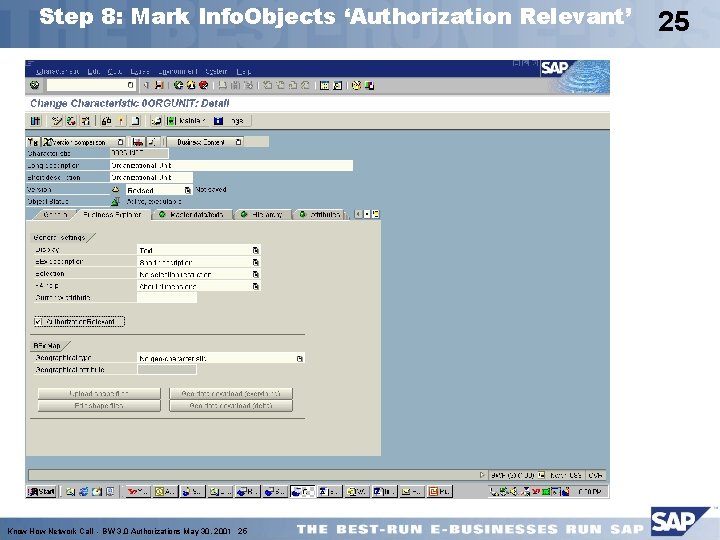The height and width of the screenshot is (540, 720).
Task: Click the Customize local layout icon
Action: [x=369, y=85]
